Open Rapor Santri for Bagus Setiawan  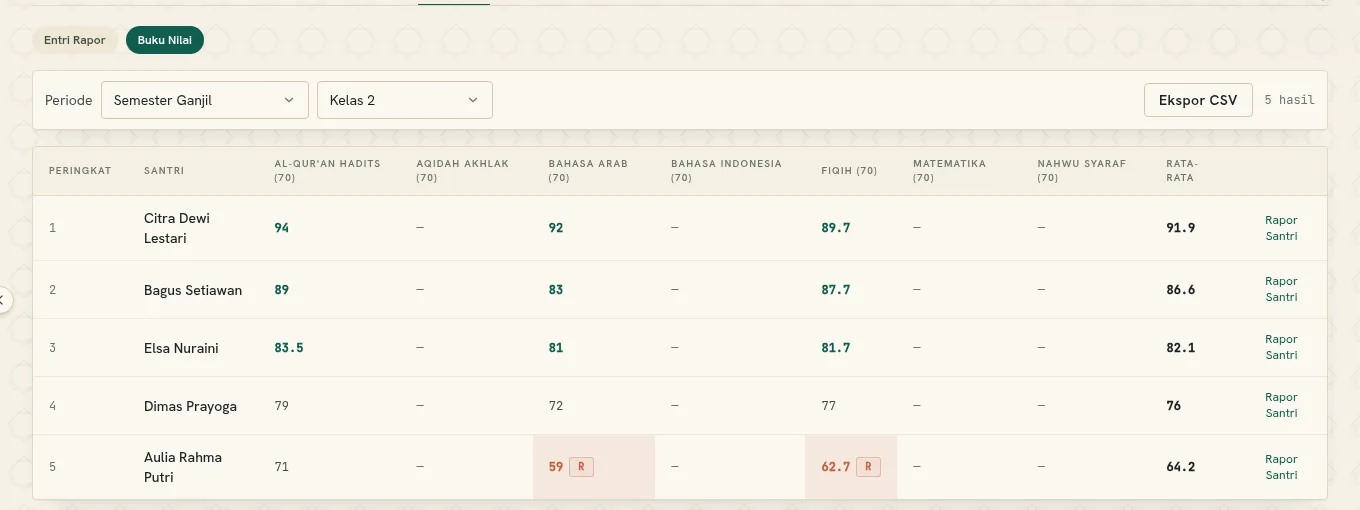click(x=1281, y=289)
